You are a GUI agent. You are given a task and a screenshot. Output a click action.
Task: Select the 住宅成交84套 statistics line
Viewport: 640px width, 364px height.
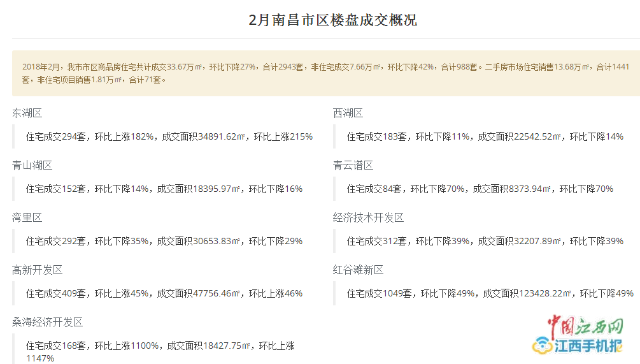tap(480, 189)
